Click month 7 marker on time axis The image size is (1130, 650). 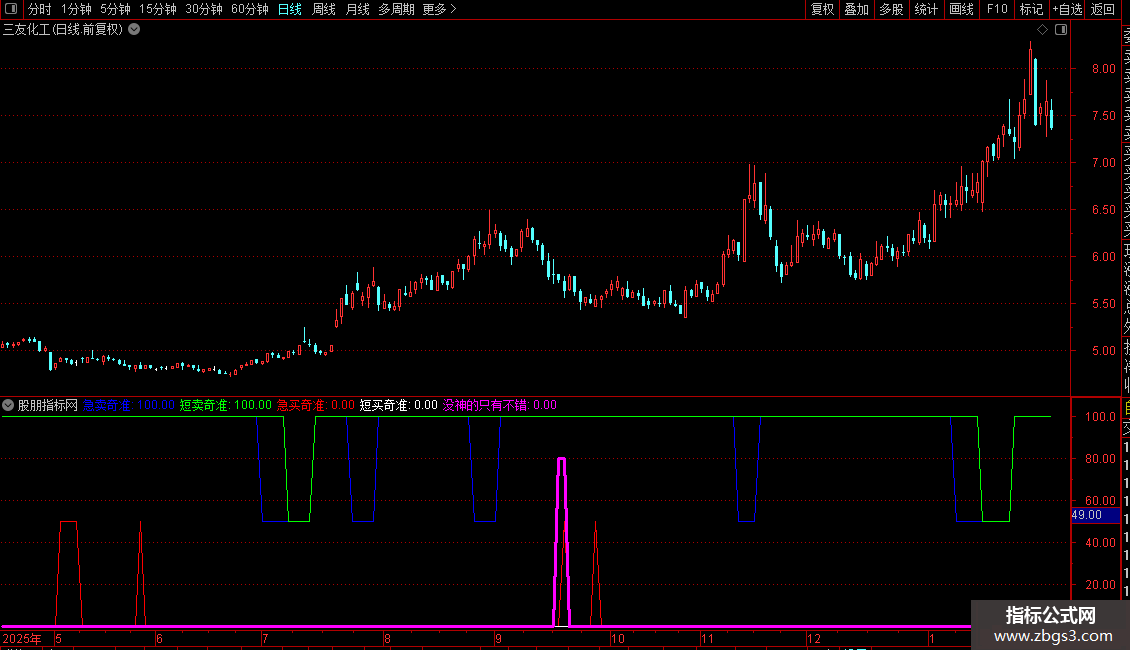(x=265, y=638)
